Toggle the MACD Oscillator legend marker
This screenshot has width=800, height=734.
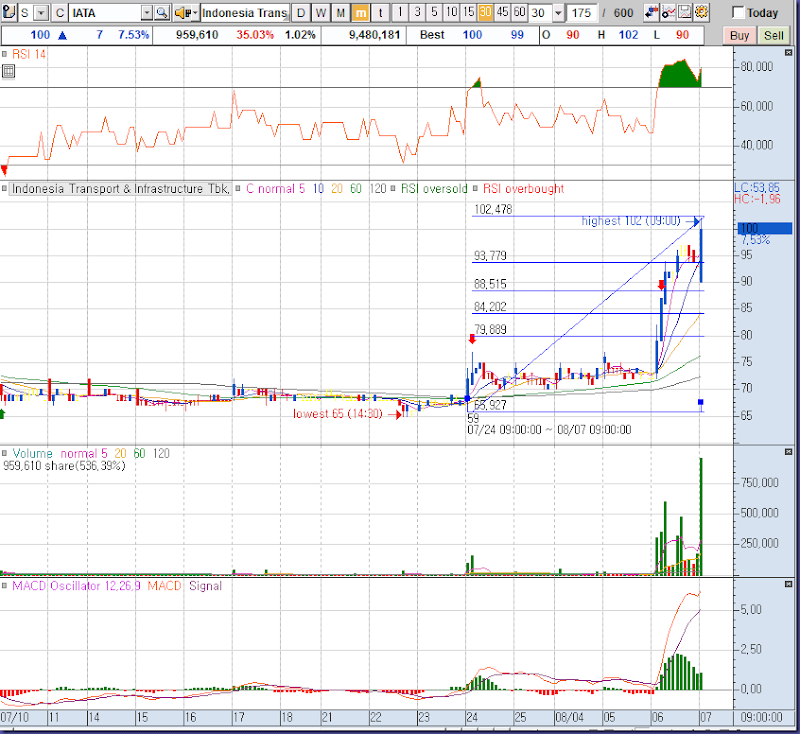(x=5, y=586)
